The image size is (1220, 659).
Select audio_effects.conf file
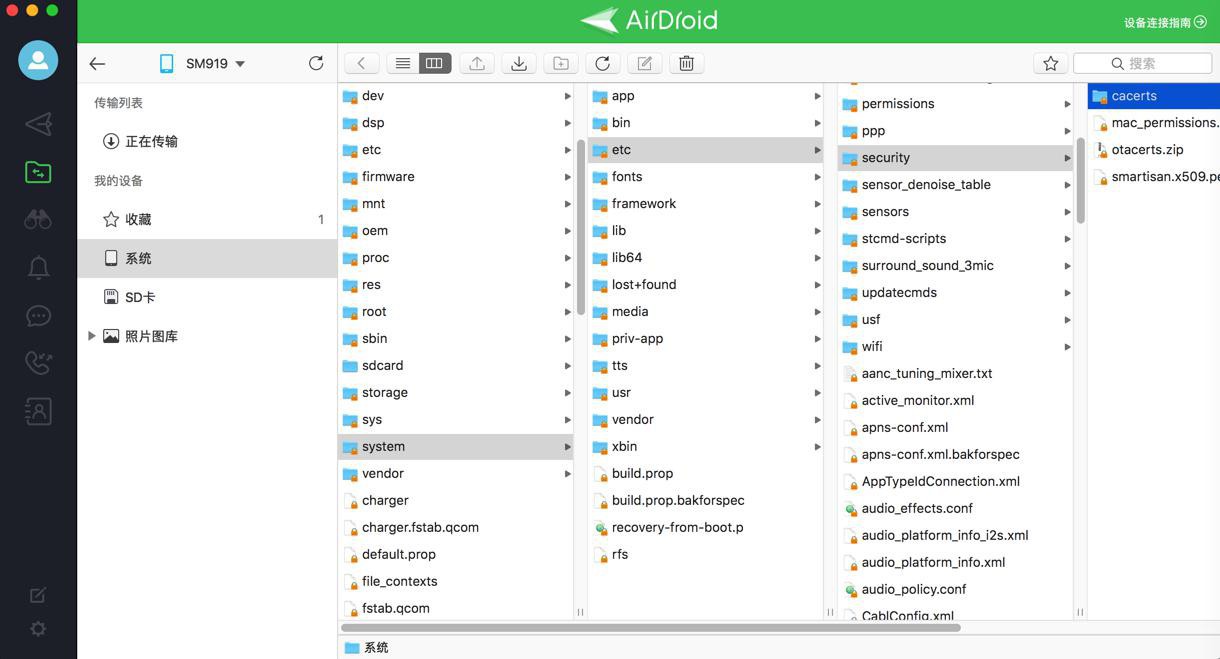[x=956, y=508]
